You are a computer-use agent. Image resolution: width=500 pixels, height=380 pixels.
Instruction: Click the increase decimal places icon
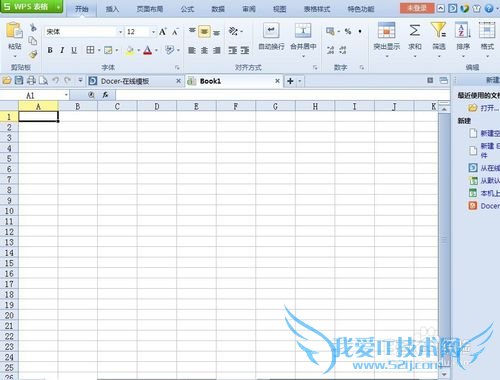[330, 50]
